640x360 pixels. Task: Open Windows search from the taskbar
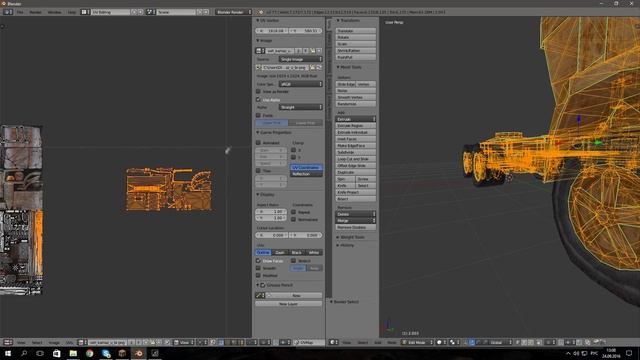coord(24,353)
